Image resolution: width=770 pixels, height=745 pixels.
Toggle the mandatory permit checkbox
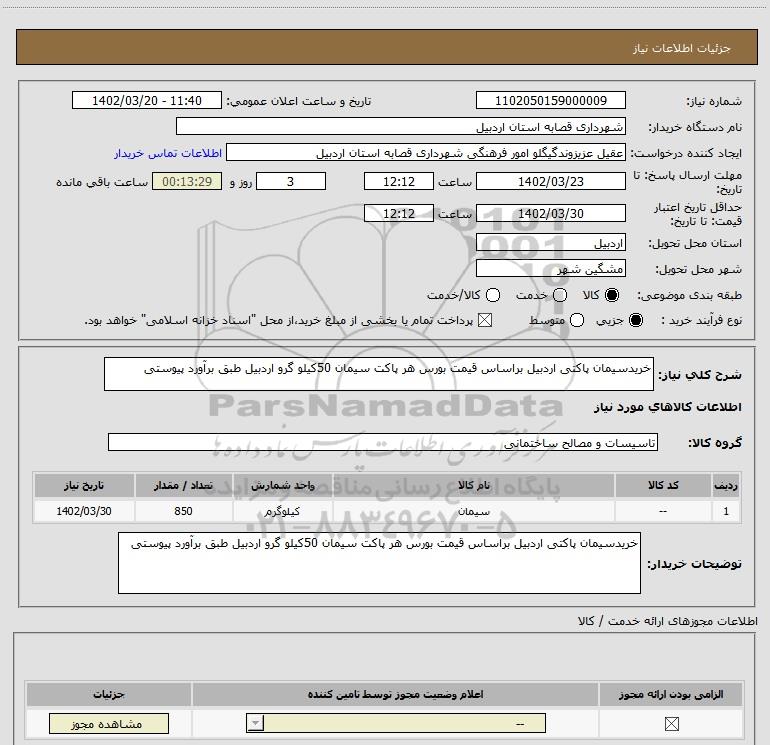(x=671, y=723)
